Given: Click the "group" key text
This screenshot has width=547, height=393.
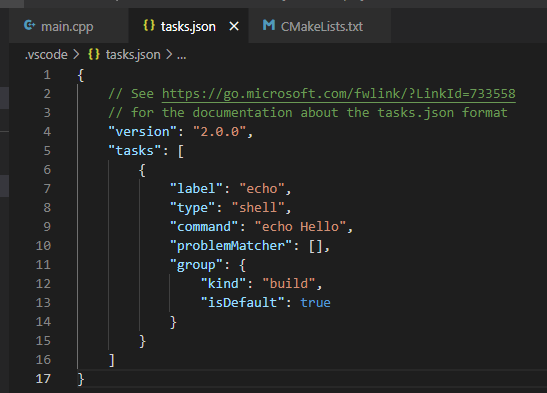Looking at the screenshot, I should (196, 265).
